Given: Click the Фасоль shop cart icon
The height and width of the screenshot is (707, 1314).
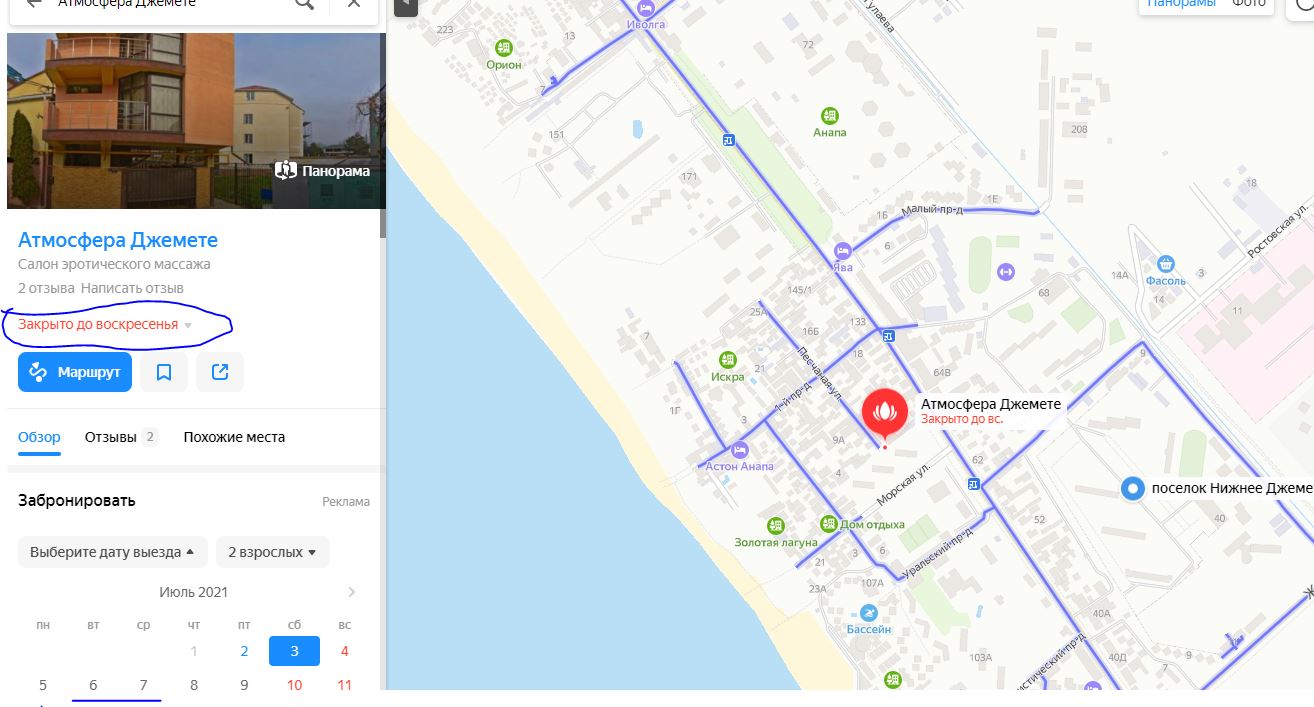Looking at the screenshot, I should (x=1165, y=264).
